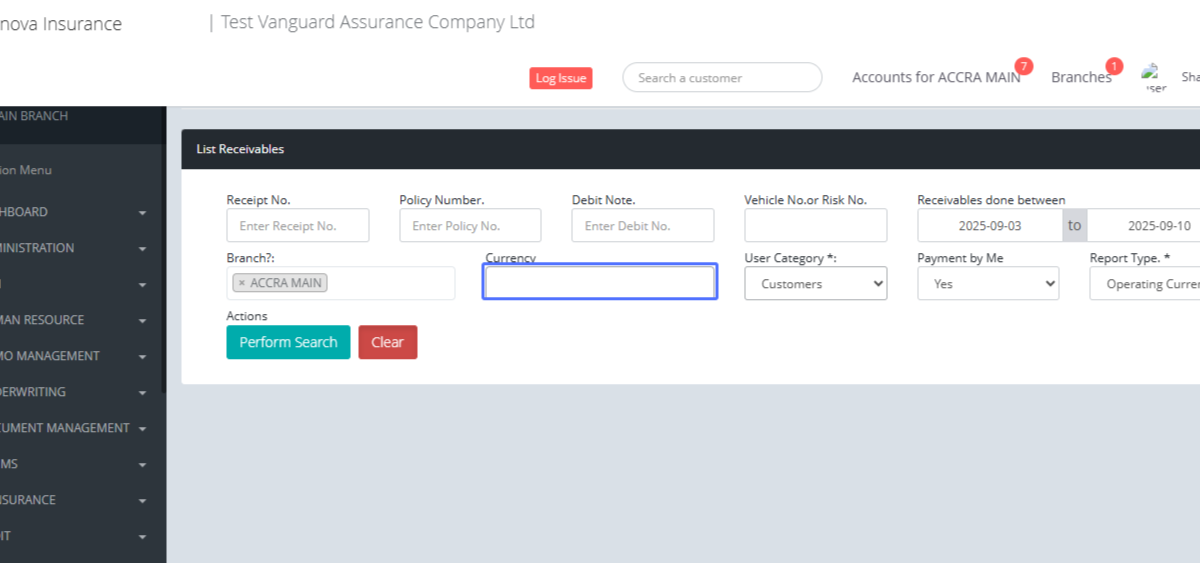
Task: Click the red badge on Accounts
Action: click(x=1023, y=66)
